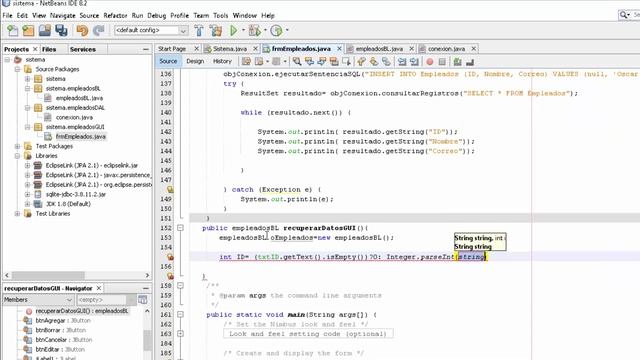Fold the recuperarDatosGUI method
Screen dimensions: 640x360
tap(180, 228)
